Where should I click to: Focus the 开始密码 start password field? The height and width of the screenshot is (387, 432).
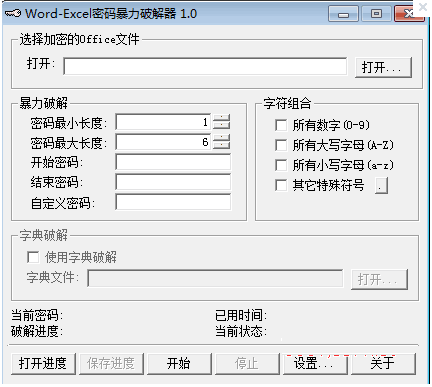point(173,162)
